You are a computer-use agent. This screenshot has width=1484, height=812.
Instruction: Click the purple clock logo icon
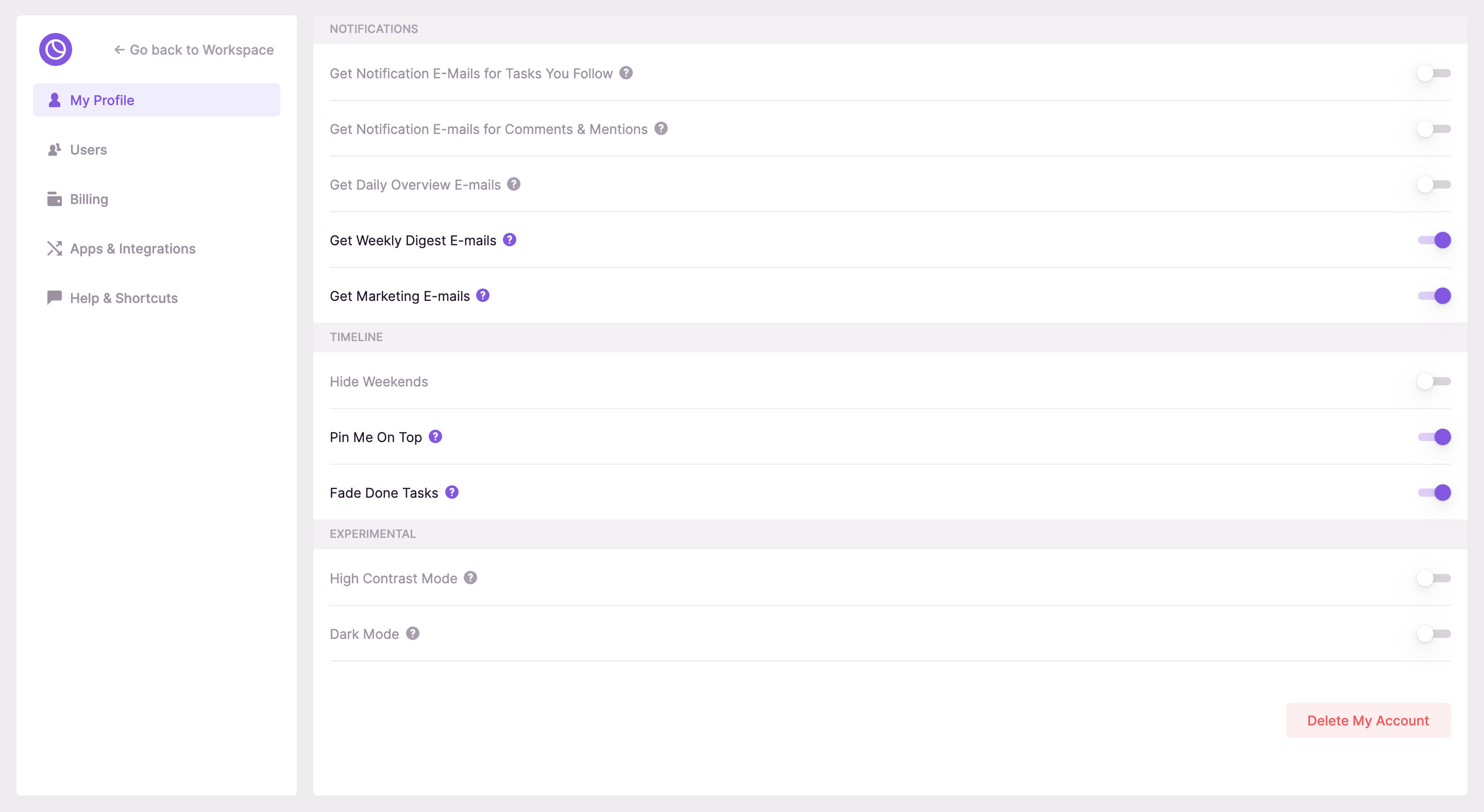(55, 49)
